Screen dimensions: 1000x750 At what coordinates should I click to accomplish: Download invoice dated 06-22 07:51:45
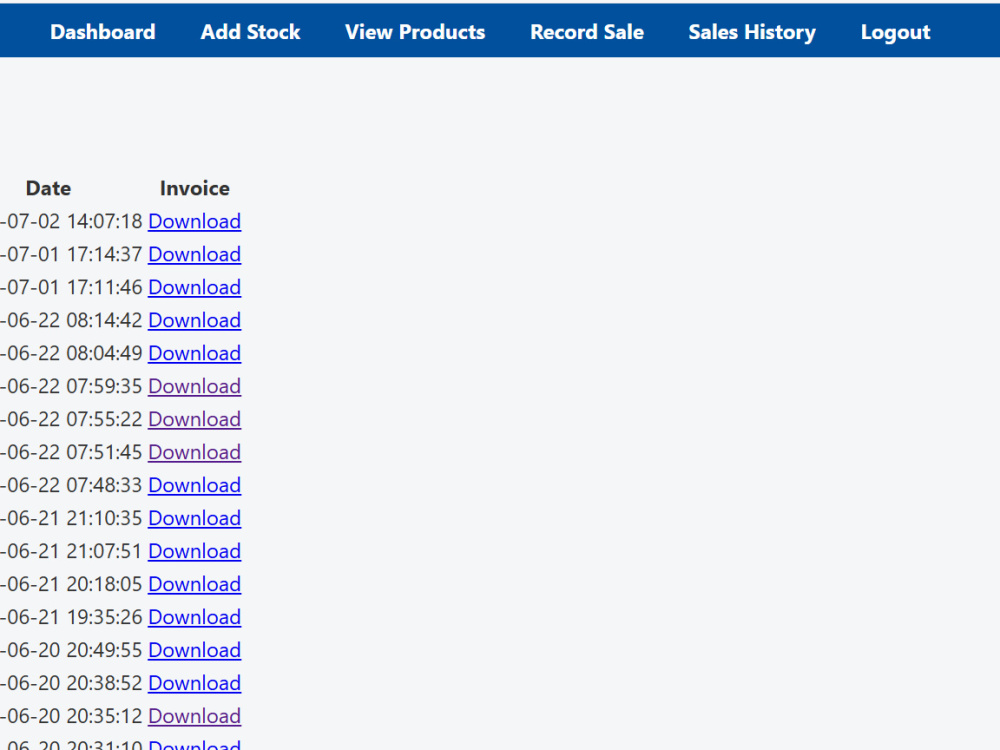[x=195, y=452]
